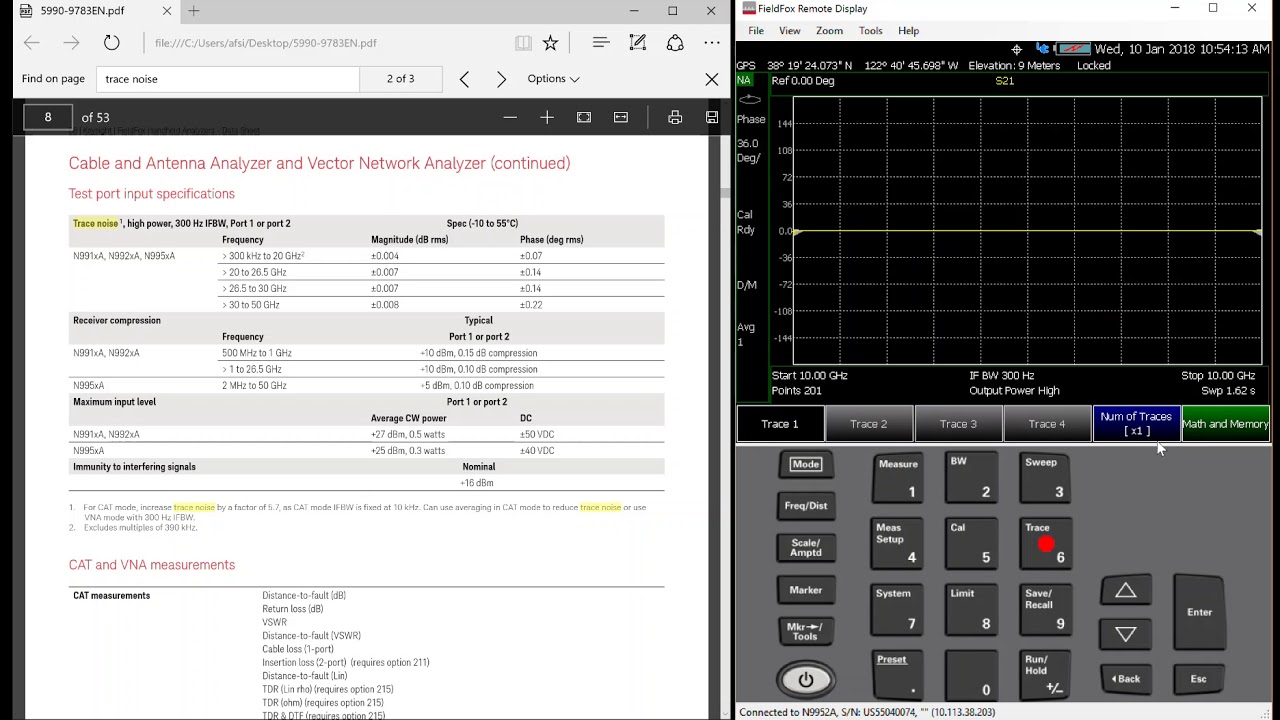The image size is (1280, 720).
Task: Zoom in the PDF with plus icon
Action: click(547, 117)
